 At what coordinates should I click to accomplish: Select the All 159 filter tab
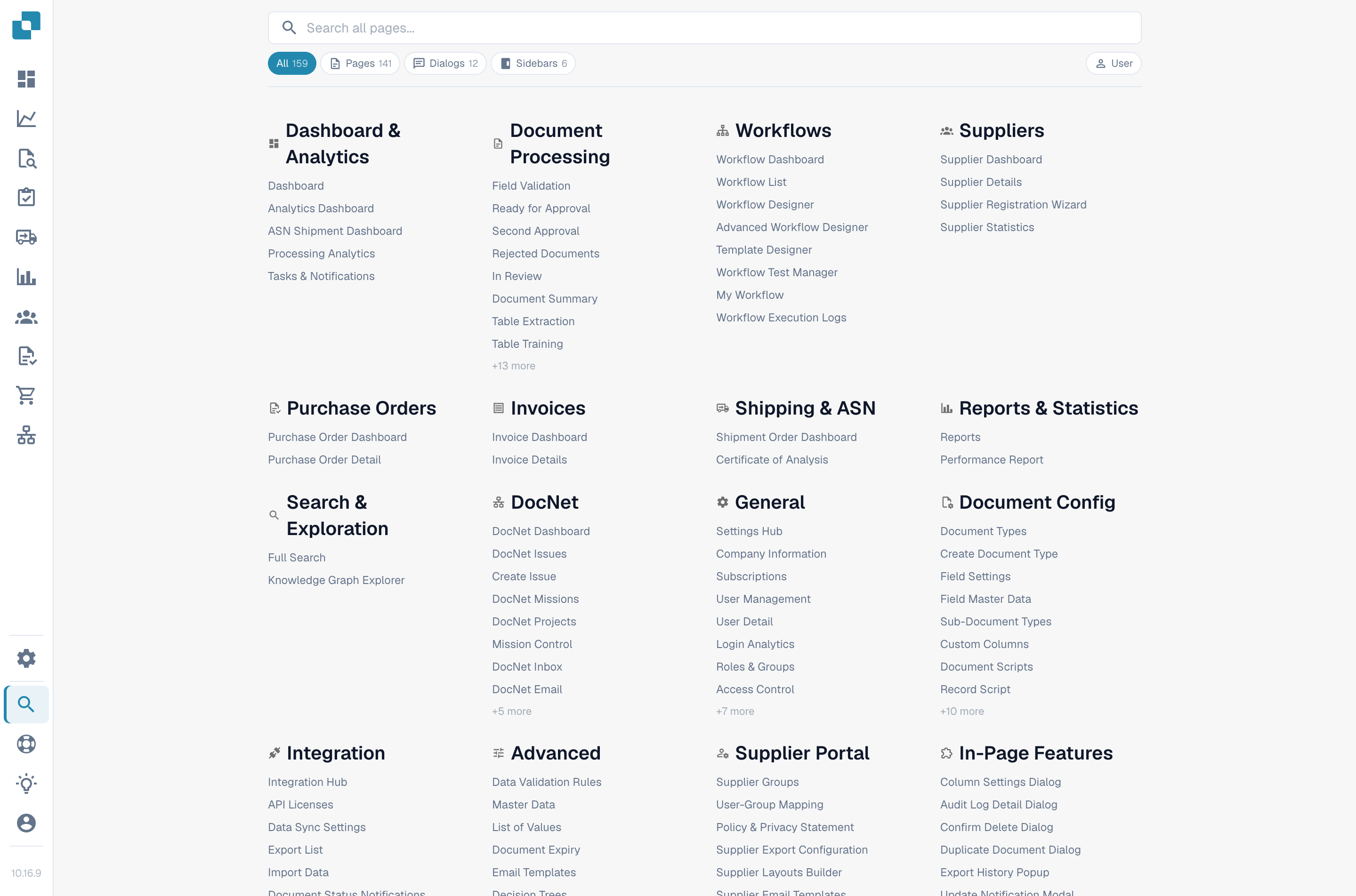(x=292, y=64)
